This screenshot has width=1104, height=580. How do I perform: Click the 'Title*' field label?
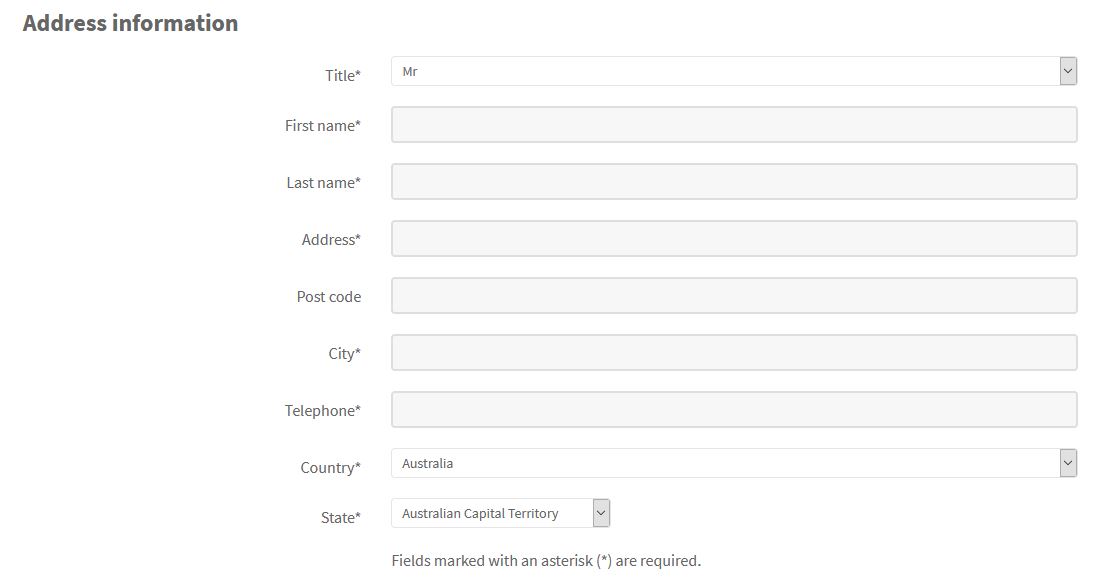[343, 76]
